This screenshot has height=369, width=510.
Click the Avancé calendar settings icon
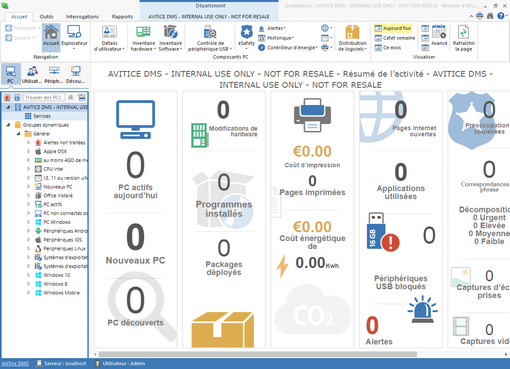click(439, 35)
